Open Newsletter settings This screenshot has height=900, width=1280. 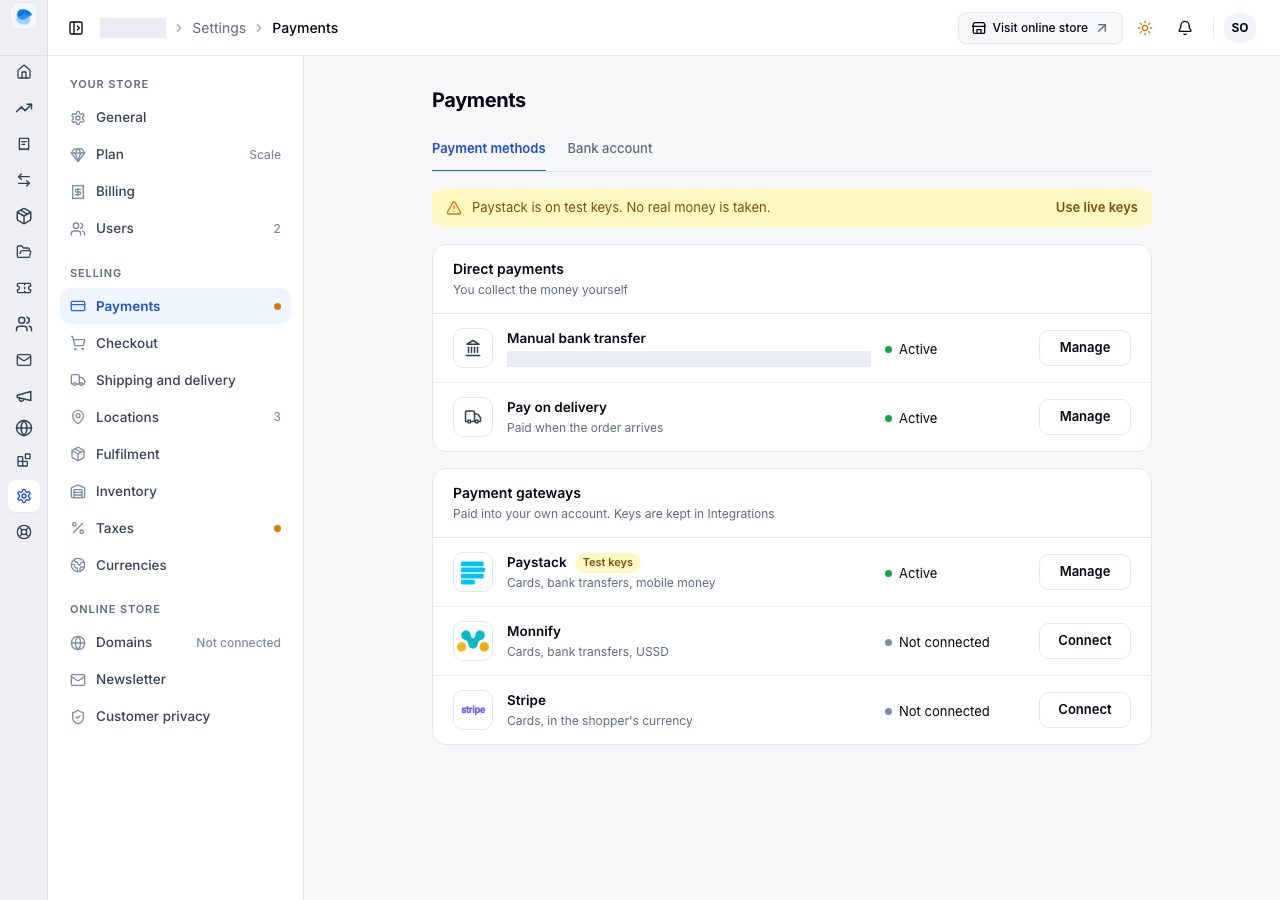[176, 679]
